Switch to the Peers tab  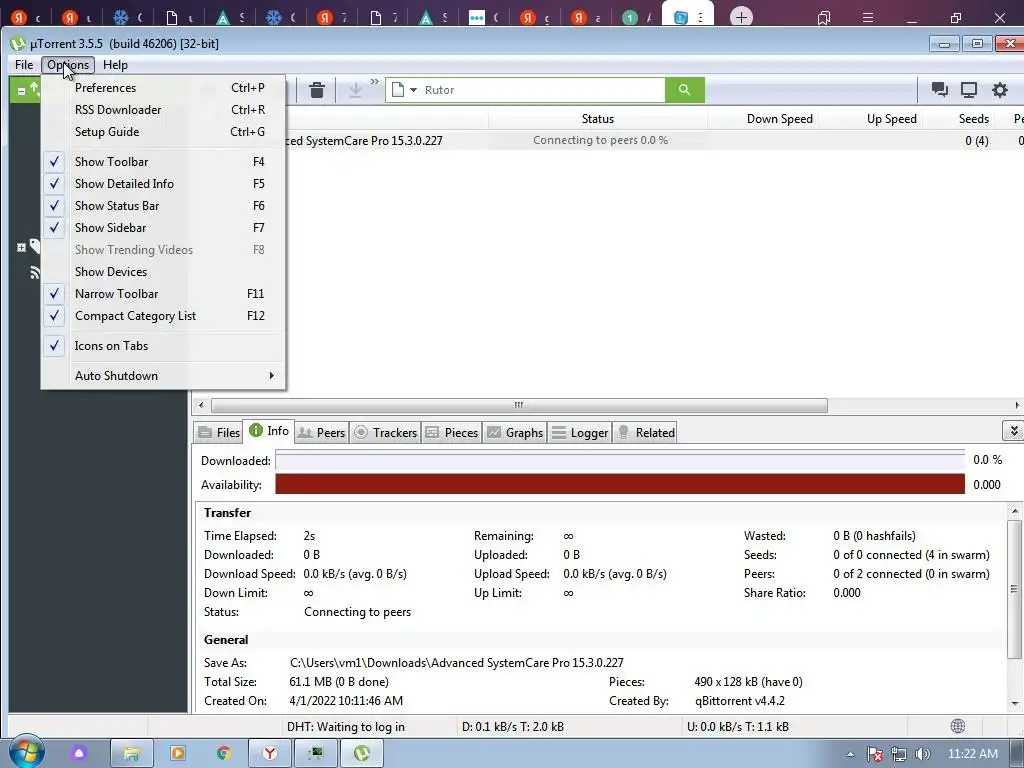click(321, 432)
